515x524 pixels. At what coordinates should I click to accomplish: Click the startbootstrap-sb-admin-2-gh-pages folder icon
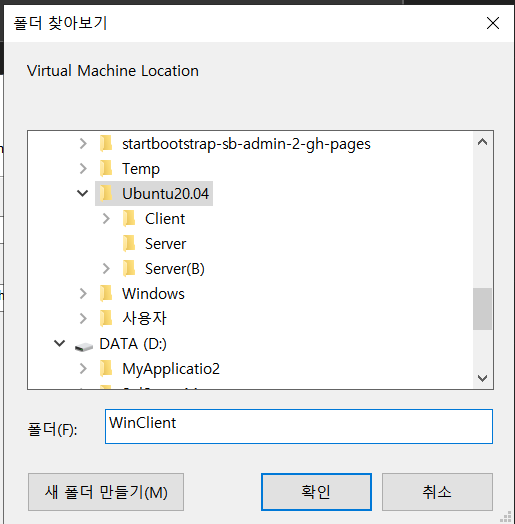(x=106, y=143)
